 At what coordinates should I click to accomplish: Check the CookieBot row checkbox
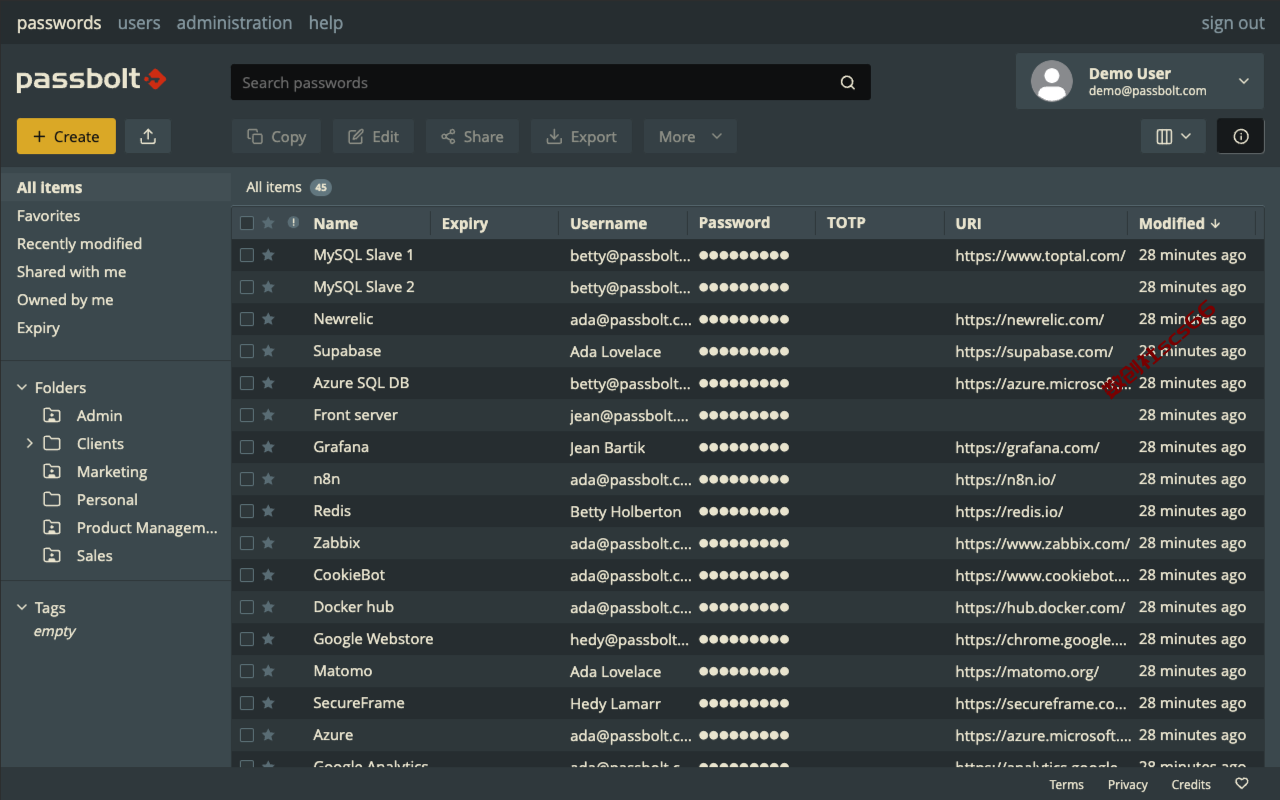pos(247,575)
